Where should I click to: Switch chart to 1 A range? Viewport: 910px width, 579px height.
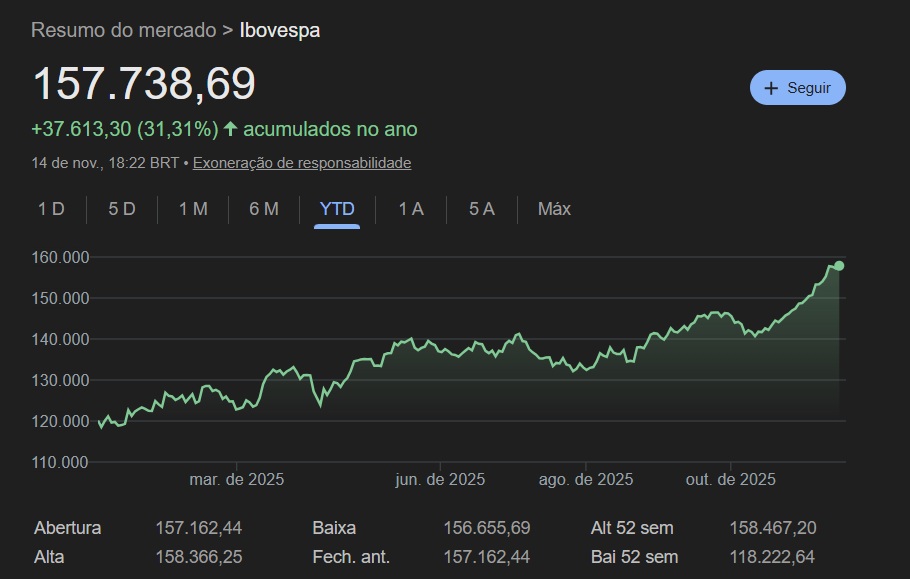(411, 209)
